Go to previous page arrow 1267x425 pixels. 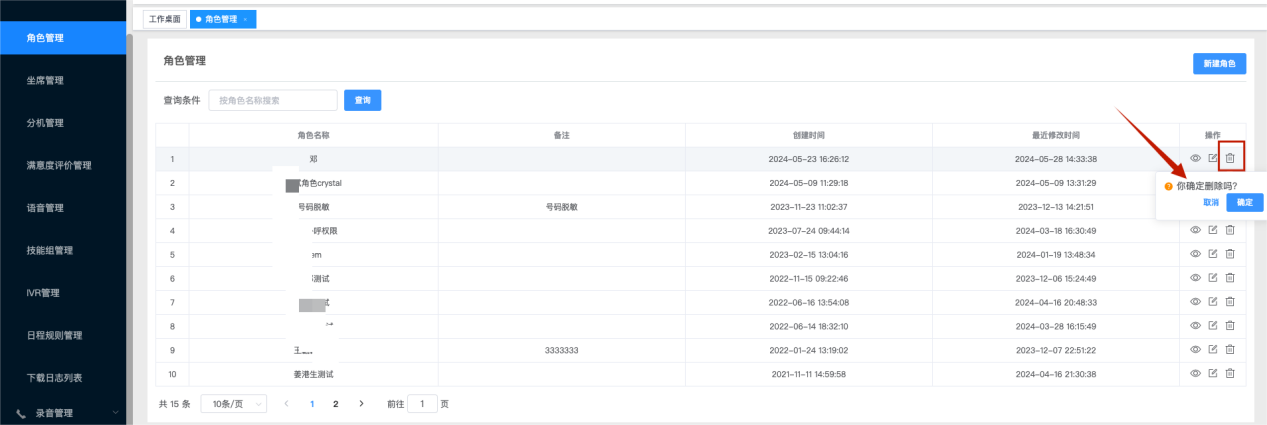(287, 404)
